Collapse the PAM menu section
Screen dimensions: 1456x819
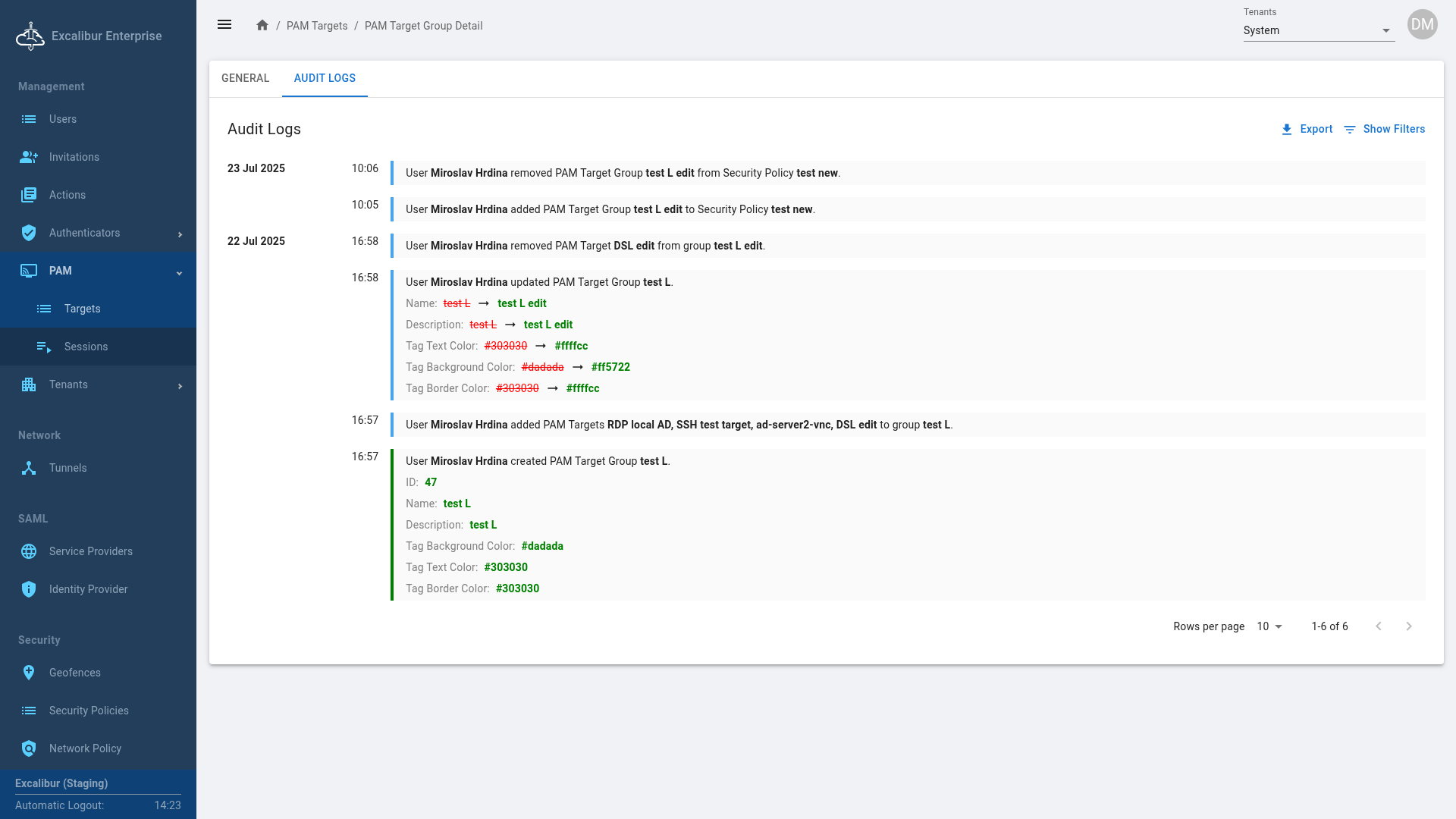[180, 272]
